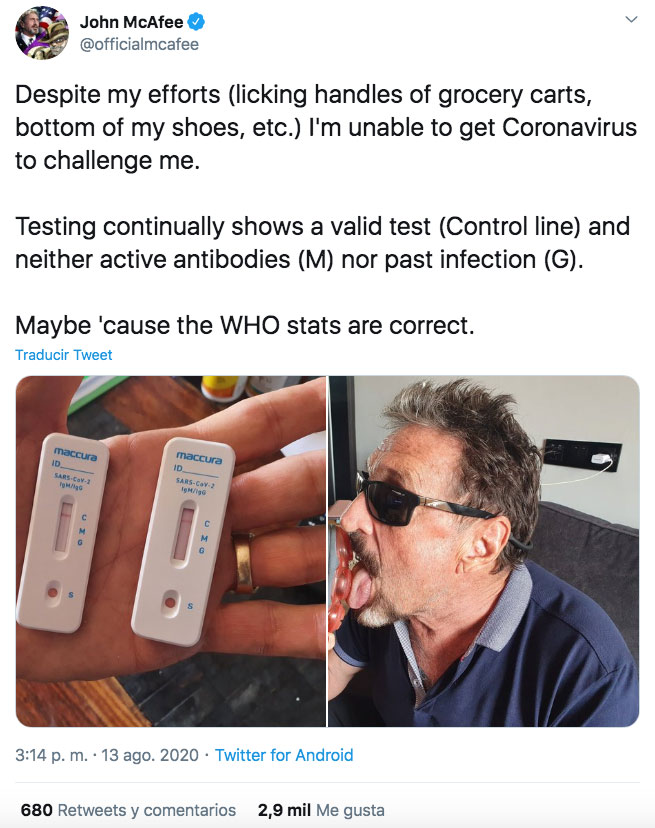View the 2,9 mil Me gusta list
655x828 pixels.
321,810
